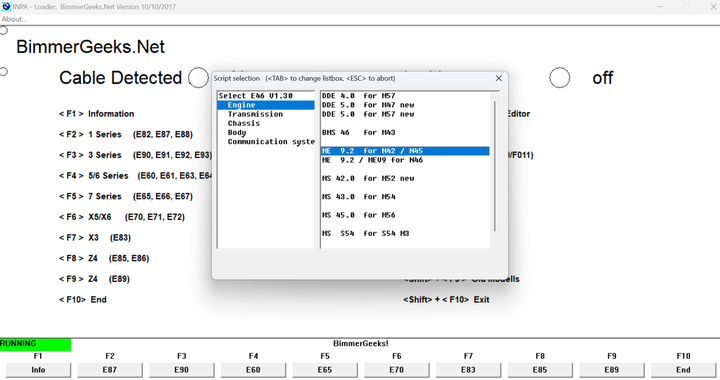Click the <F7> X3 (E83) entry
The width and height of the screenshot is (720, 380).
click(95, 238)
